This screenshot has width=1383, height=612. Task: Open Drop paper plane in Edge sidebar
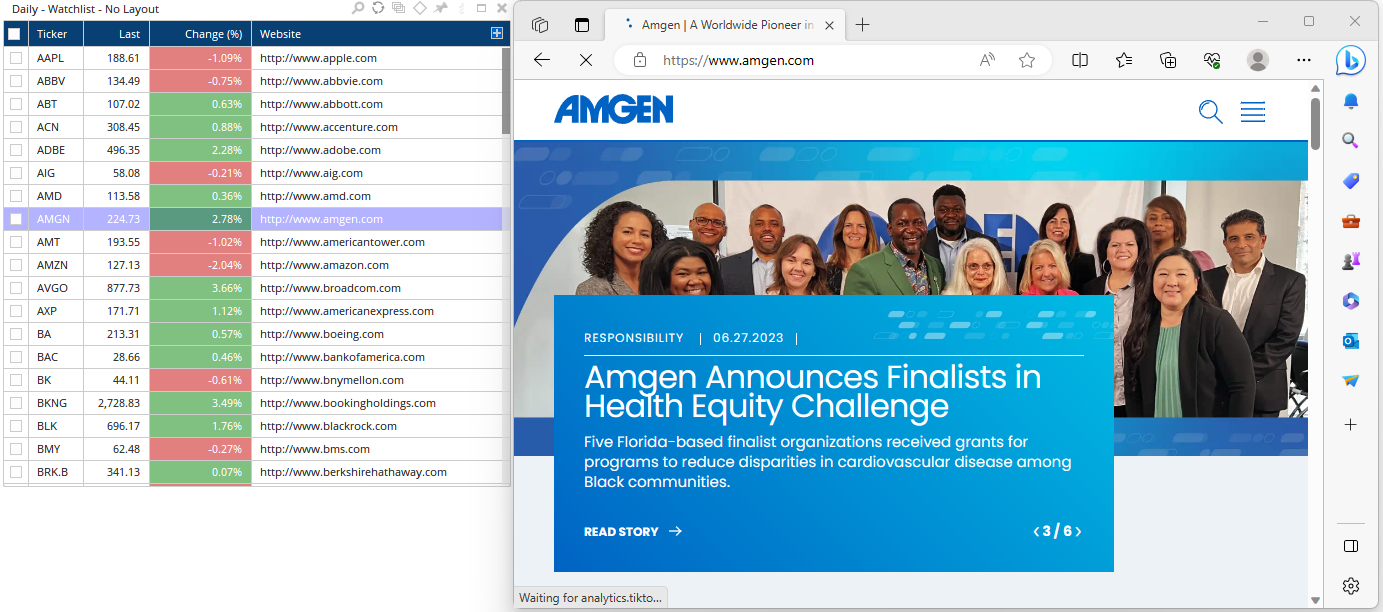tap(1351, 381)
